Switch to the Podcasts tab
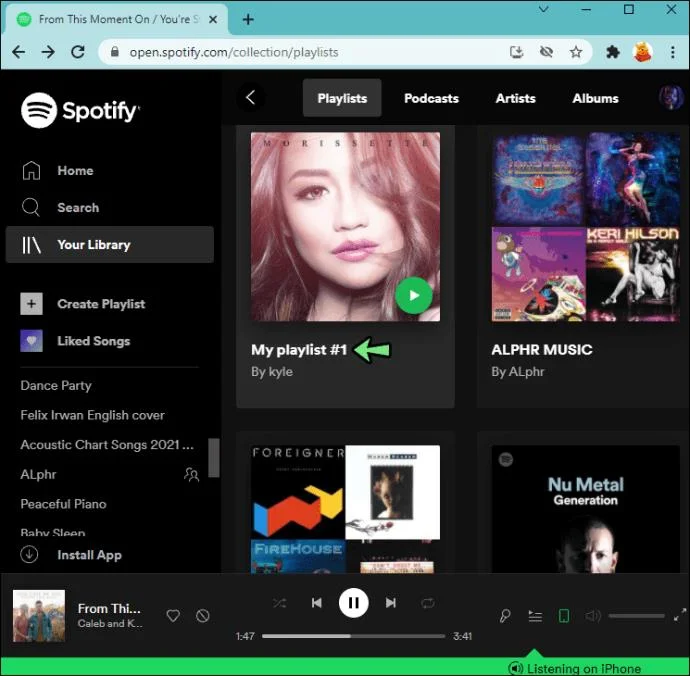The height and width of the screenshot is (676, 690). pyautogui.click(x=431, y=98)
